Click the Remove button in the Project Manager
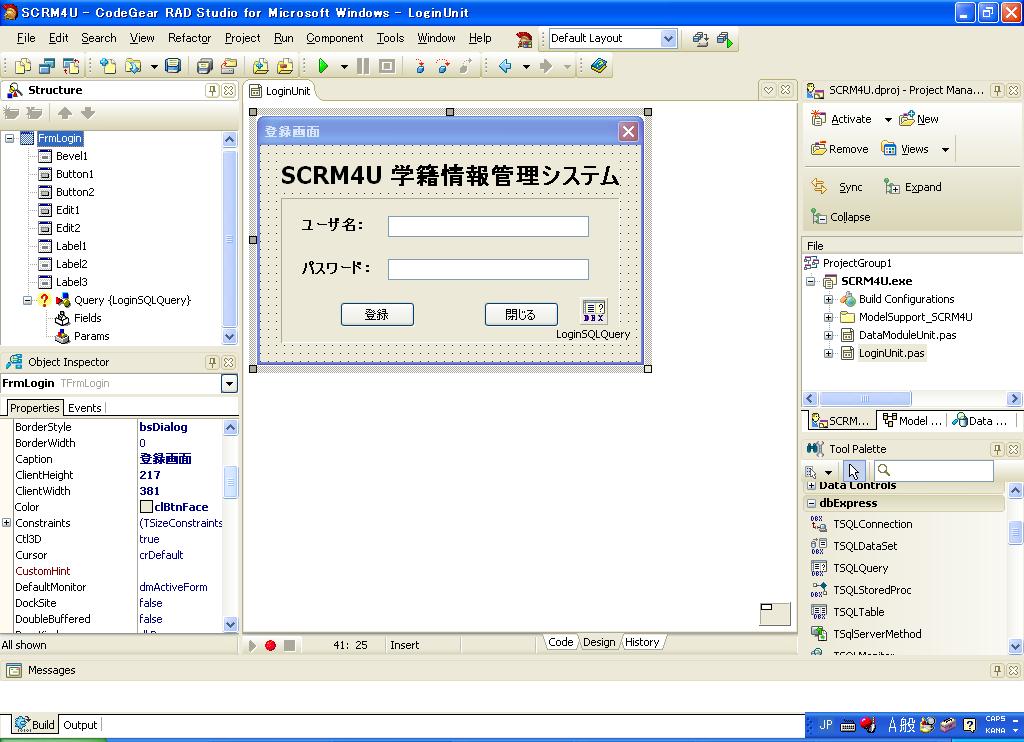The width and height of the screenshot is (1024, 742). [x=840, y=149]
